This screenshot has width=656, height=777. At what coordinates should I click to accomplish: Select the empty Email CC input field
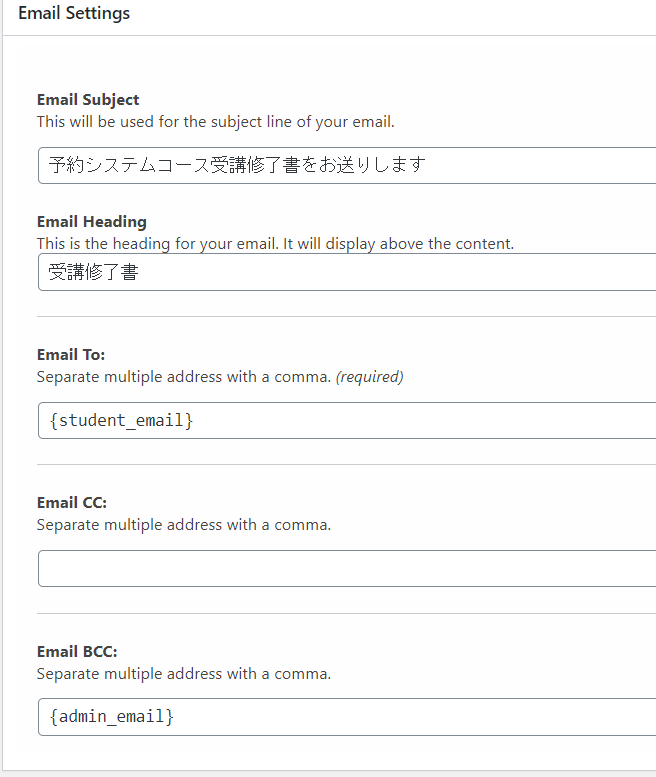point(347,568)
